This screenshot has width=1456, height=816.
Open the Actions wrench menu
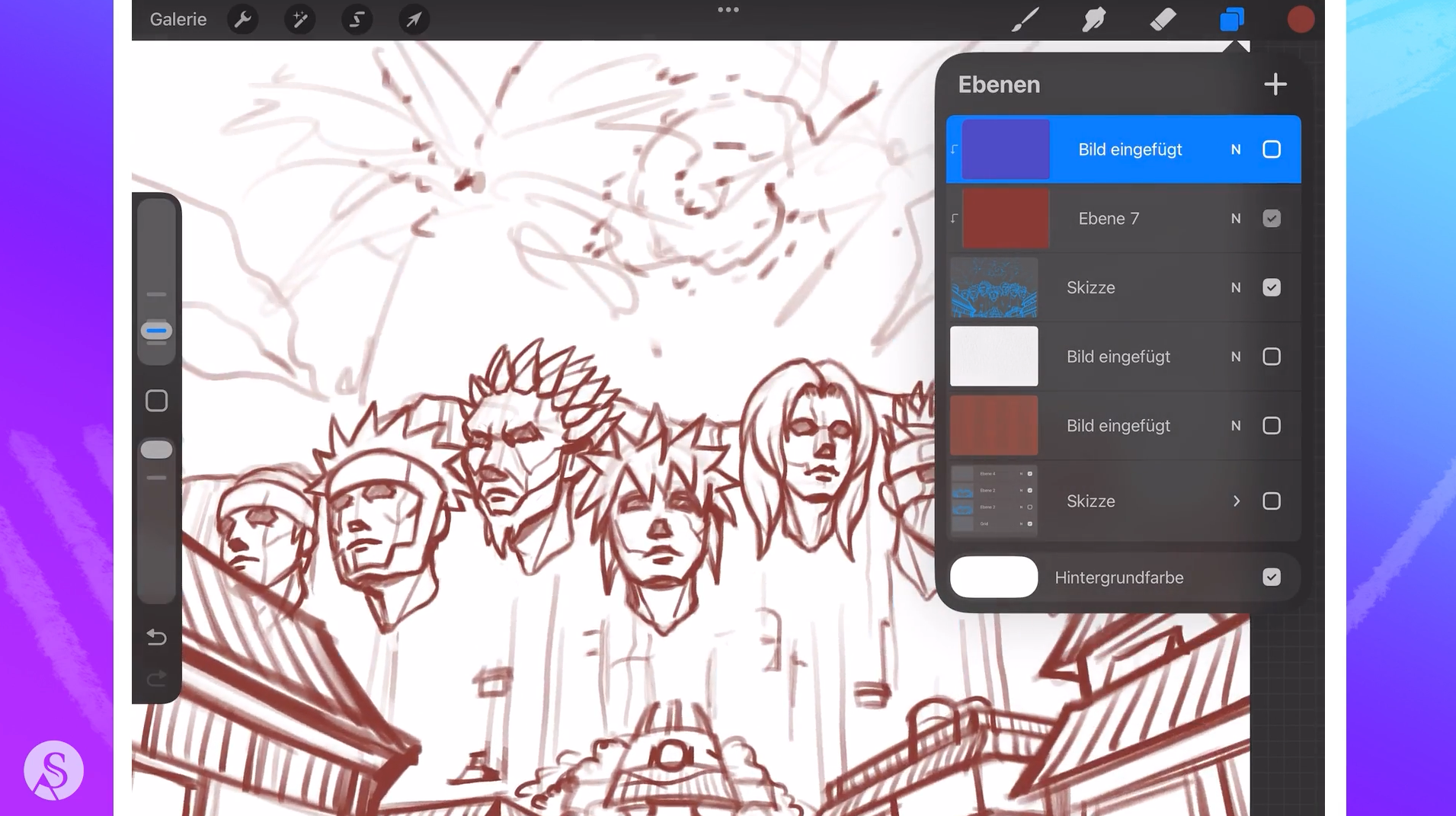point(242,20)
